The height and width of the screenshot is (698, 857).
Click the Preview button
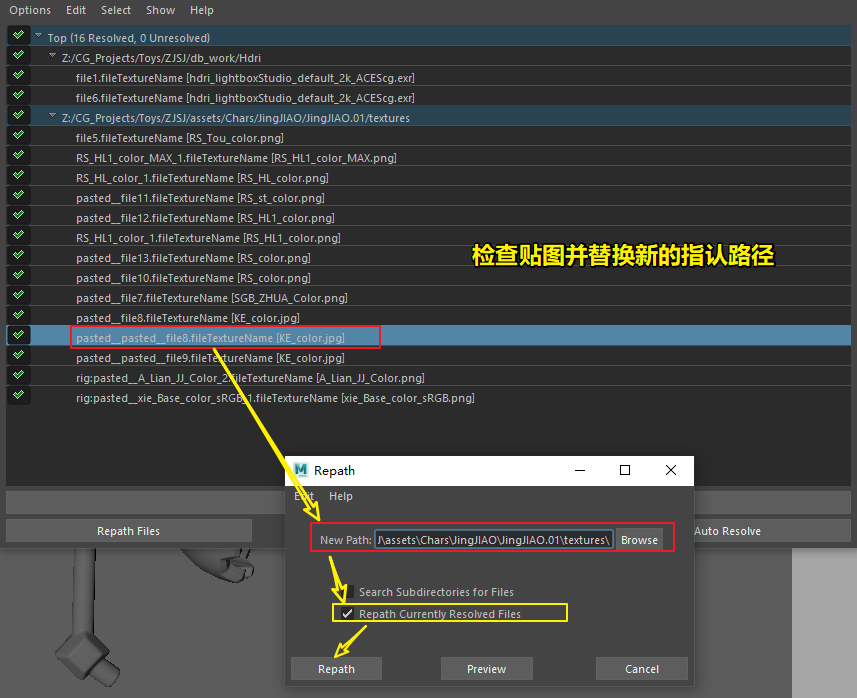pos(486,669)
